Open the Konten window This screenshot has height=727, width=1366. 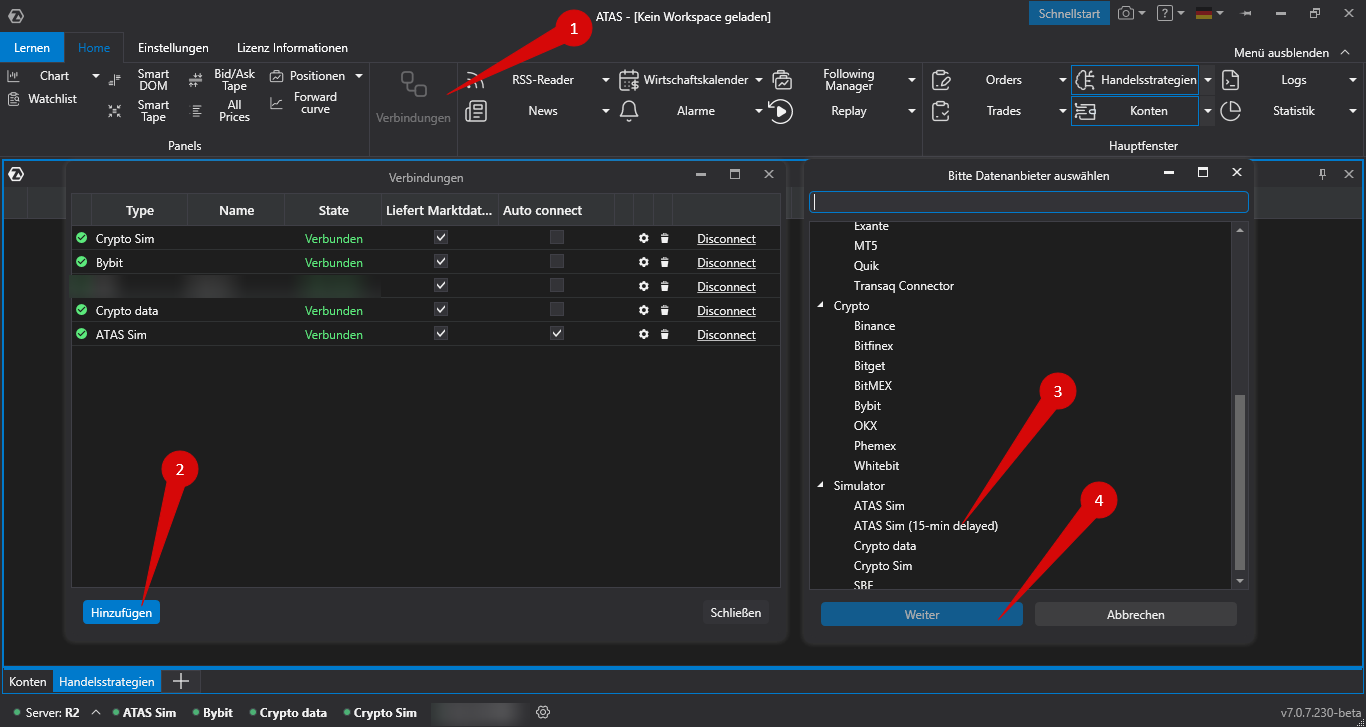point(1135,111)
